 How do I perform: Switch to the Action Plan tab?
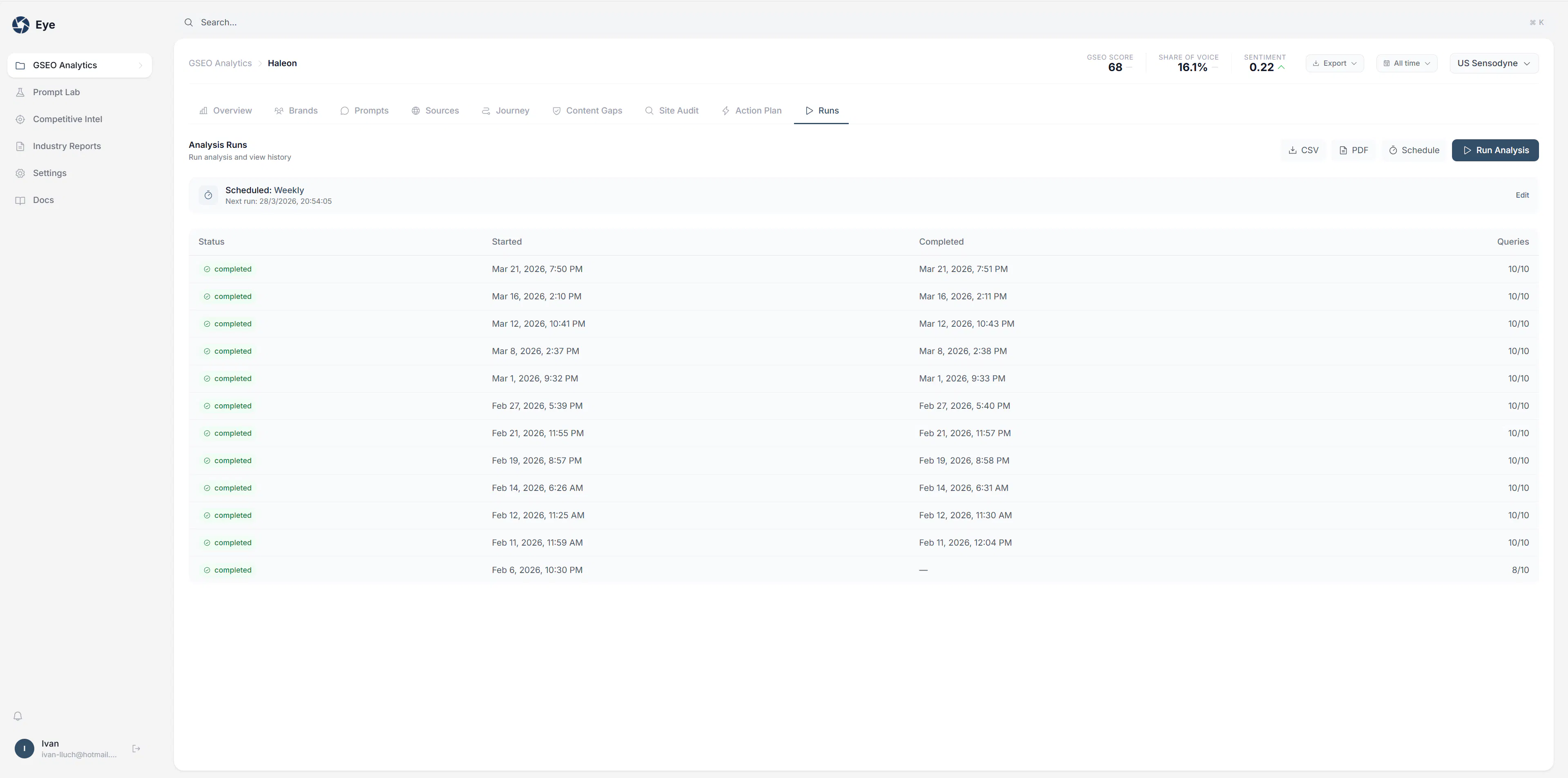coord(751,111)
